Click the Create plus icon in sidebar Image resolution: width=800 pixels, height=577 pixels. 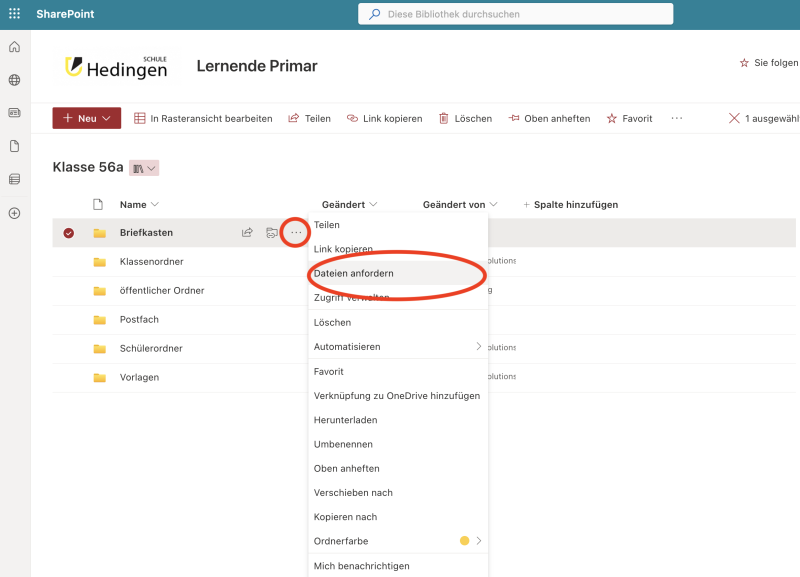pyautogui.click(x=14, y=213)
